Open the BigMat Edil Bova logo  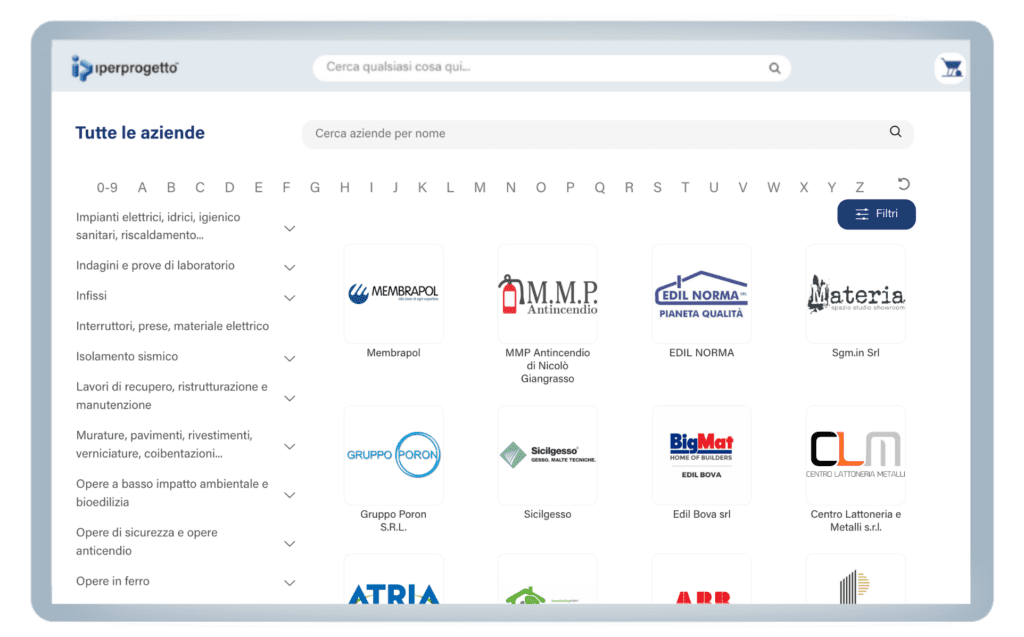pos(701,455)
